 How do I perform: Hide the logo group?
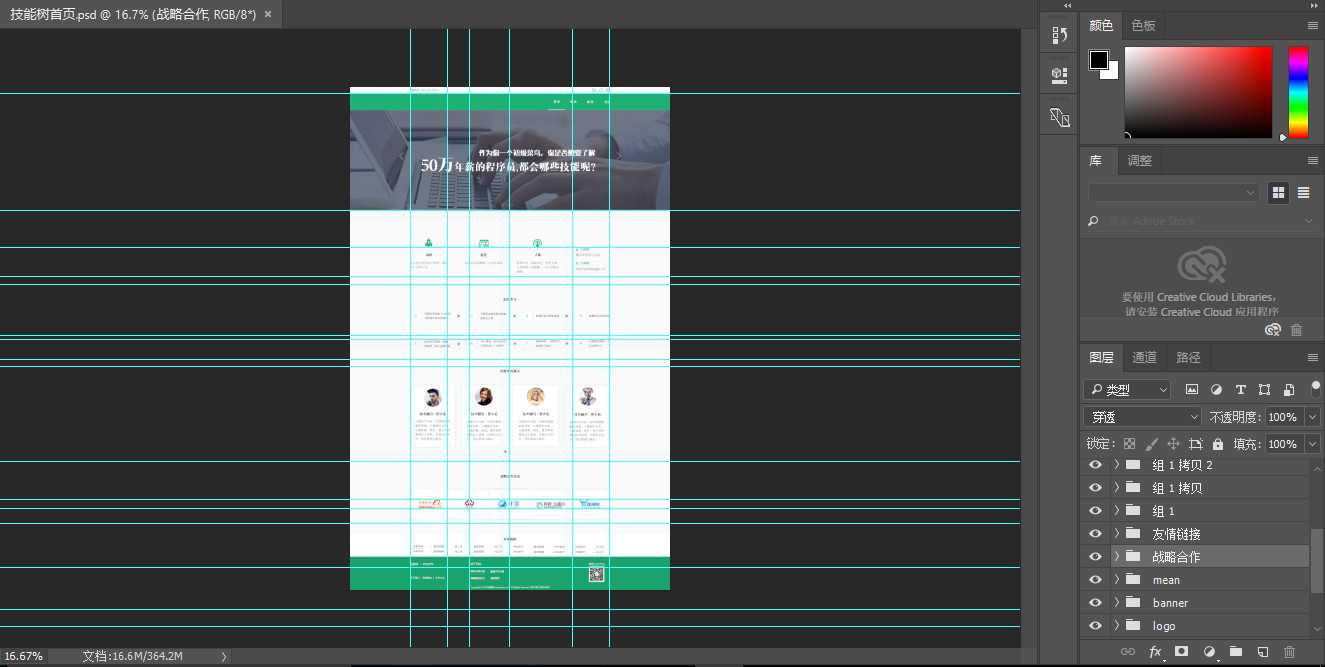click(1095, 626)
